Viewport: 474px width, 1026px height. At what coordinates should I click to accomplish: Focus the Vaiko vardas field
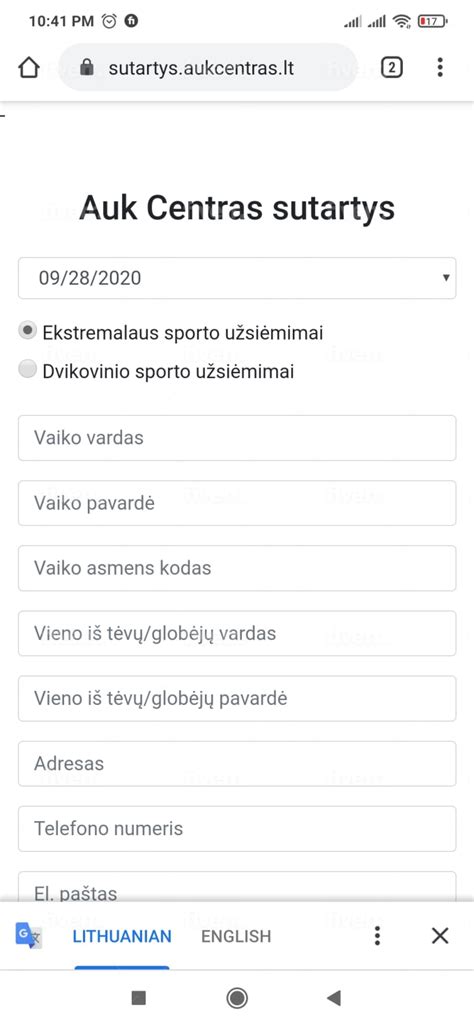pyautogui.click(x=237, y=438)
